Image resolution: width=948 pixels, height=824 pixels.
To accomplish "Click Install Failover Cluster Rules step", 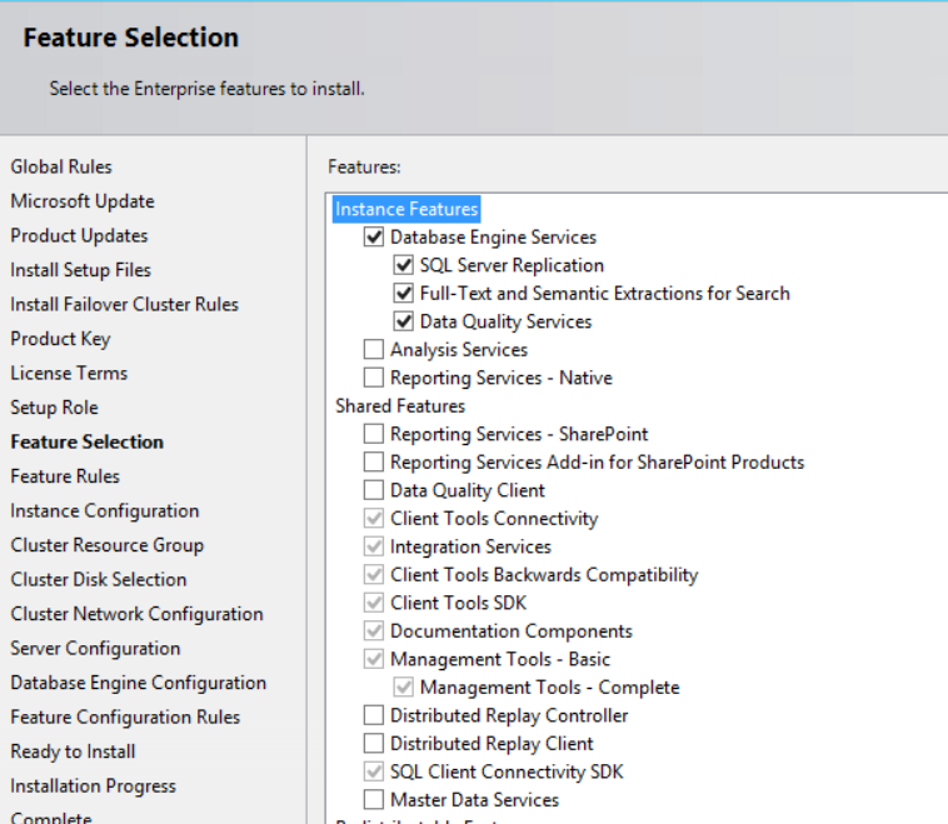I will point(125,305).
